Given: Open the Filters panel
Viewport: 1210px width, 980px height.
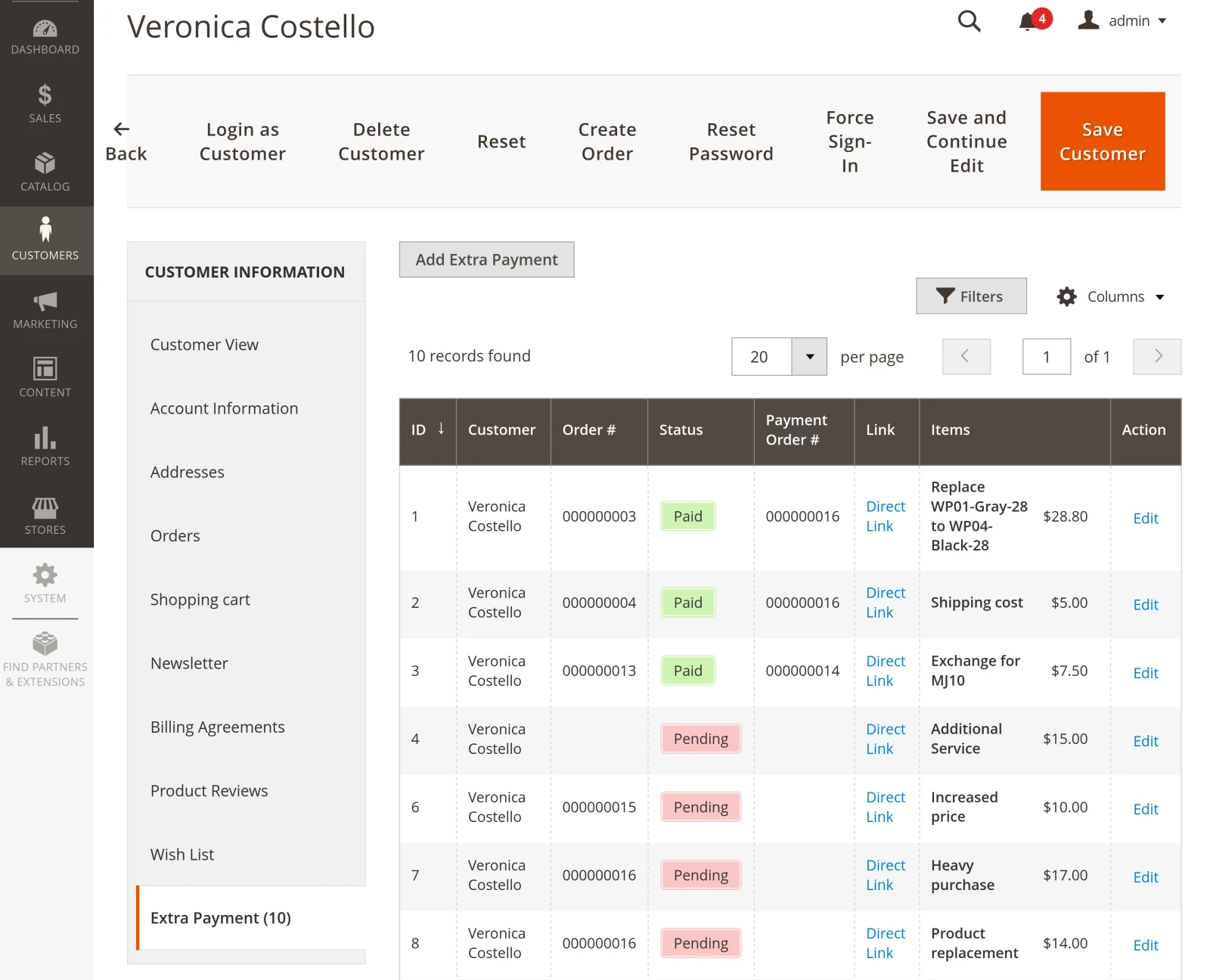Looking at the screenshot, I should (x=971, y=296).
